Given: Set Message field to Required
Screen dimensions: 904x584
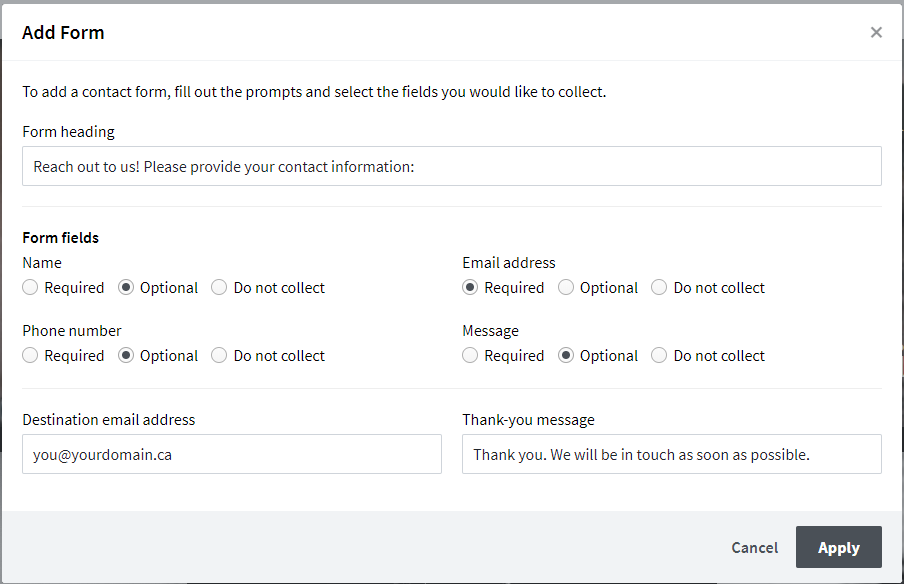Looking at the screenshot, I should click(470, 356).
